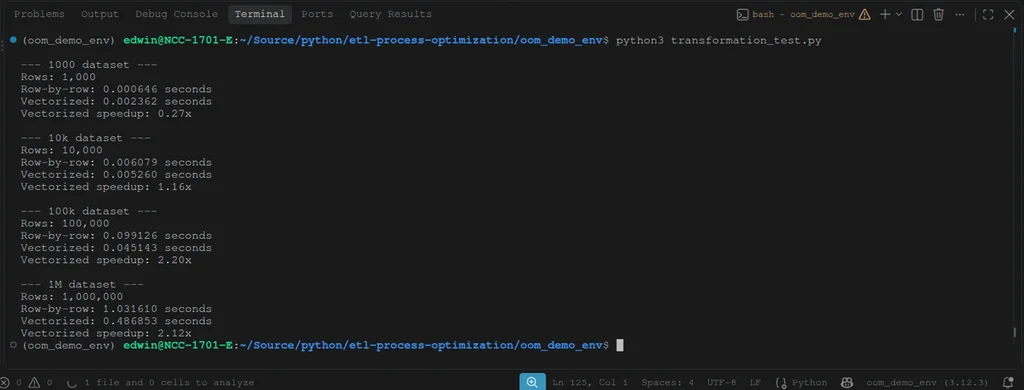Switch to the Ports tab
1024x390 pixels.
click(317, 14)
